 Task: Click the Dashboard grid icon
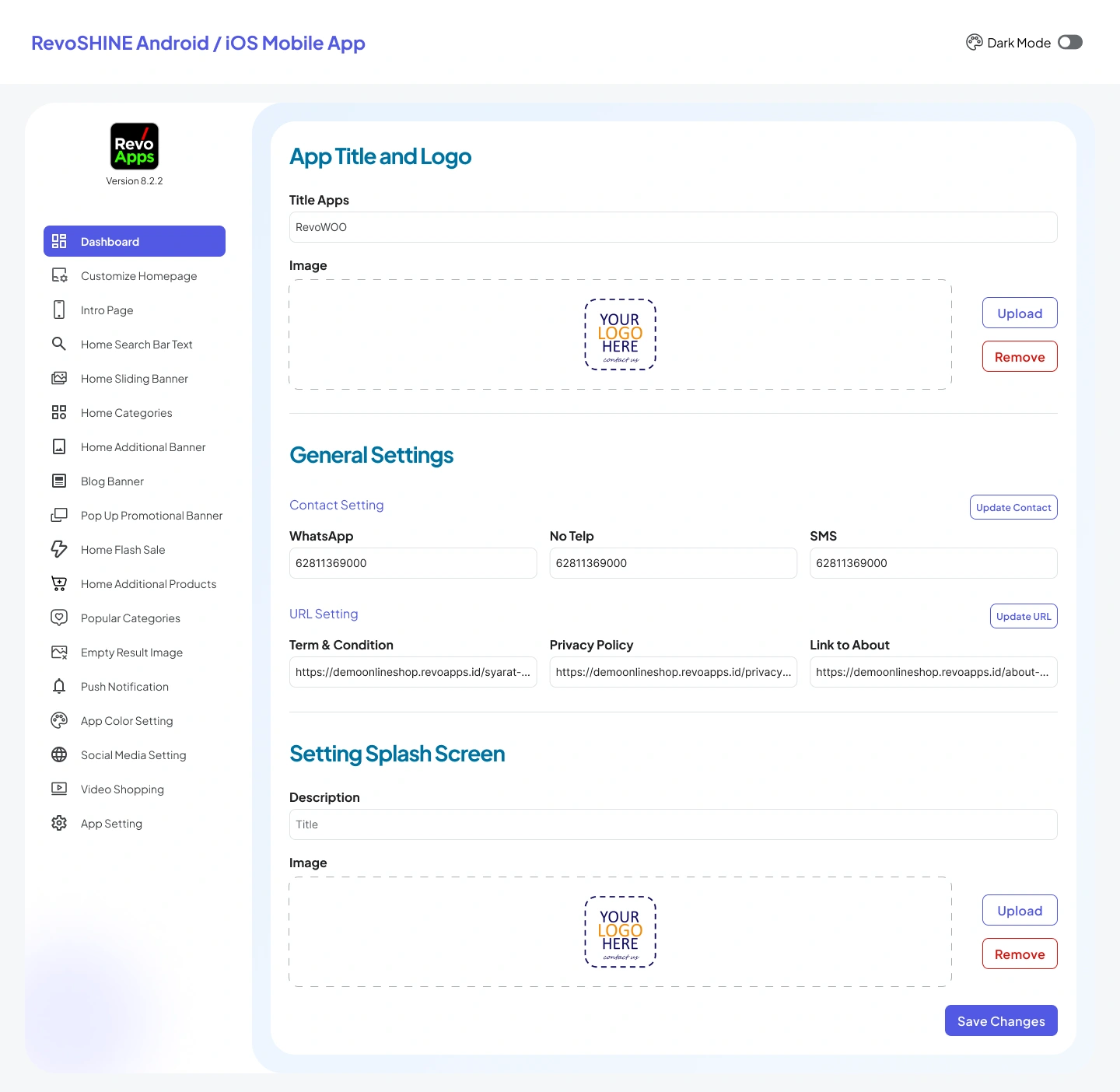59,241
